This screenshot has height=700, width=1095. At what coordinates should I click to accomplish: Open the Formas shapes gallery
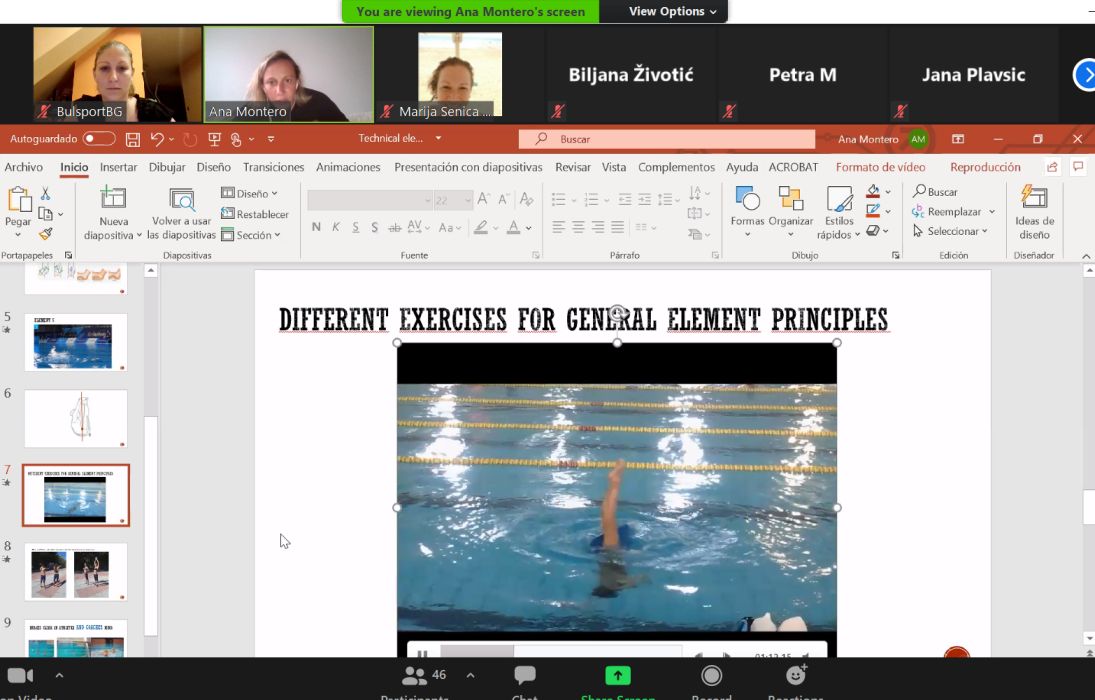click(747, 212)
